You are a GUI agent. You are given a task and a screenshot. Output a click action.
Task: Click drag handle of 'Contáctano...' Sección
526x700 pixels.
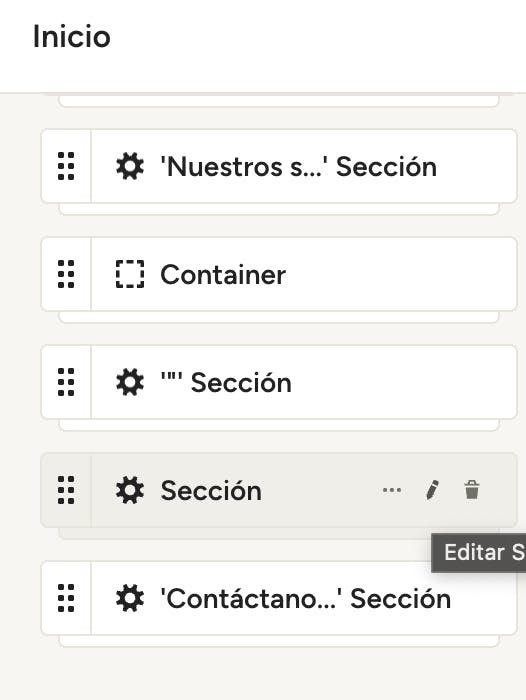click(66, 598)
